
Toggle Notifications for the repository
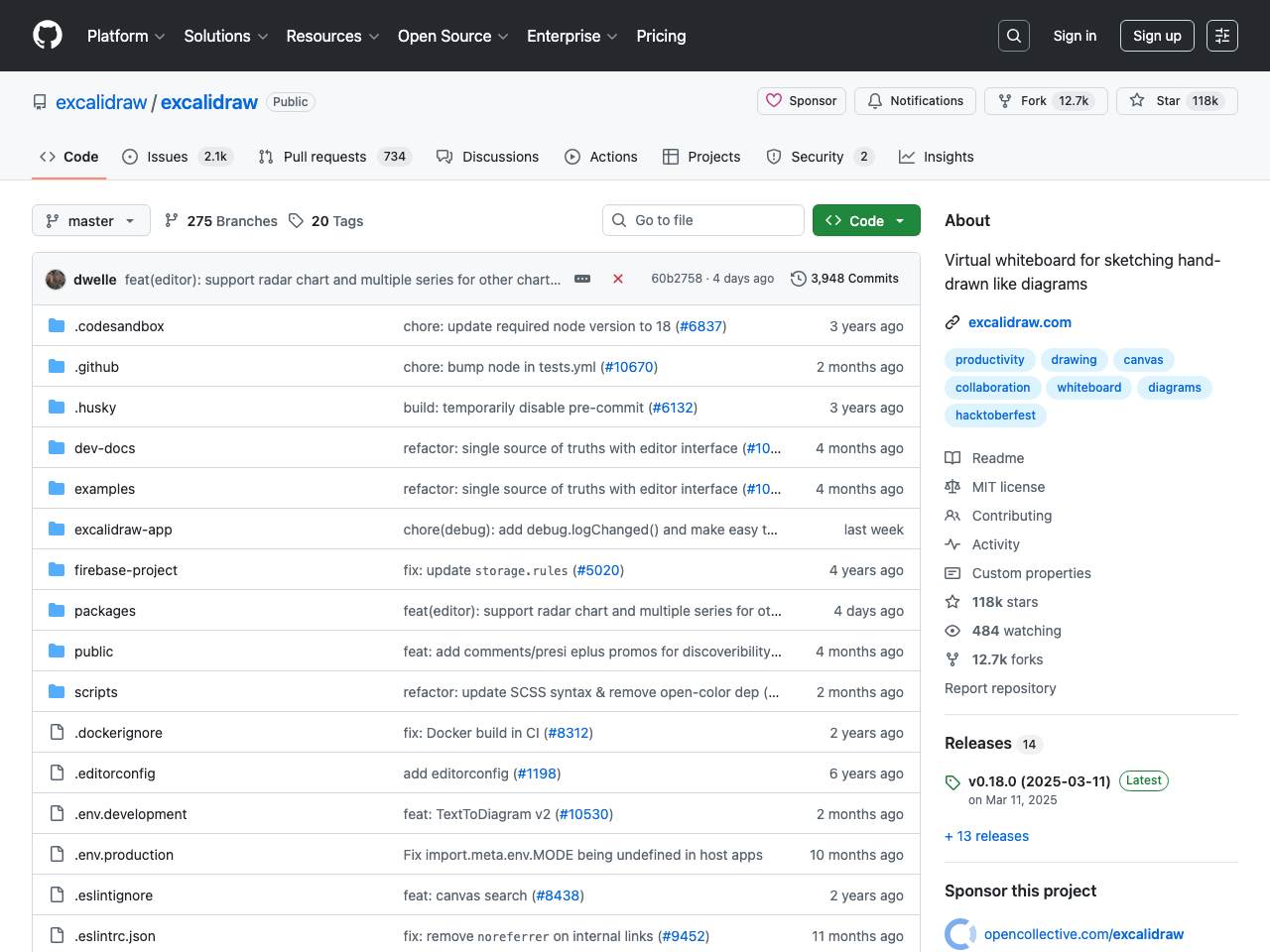(x=915, y=101)
